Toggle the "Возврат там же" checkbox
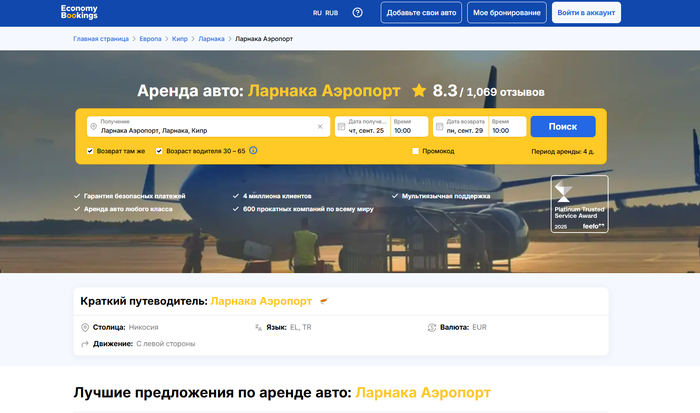The image size is (700, 413). (x=91, y=151)
